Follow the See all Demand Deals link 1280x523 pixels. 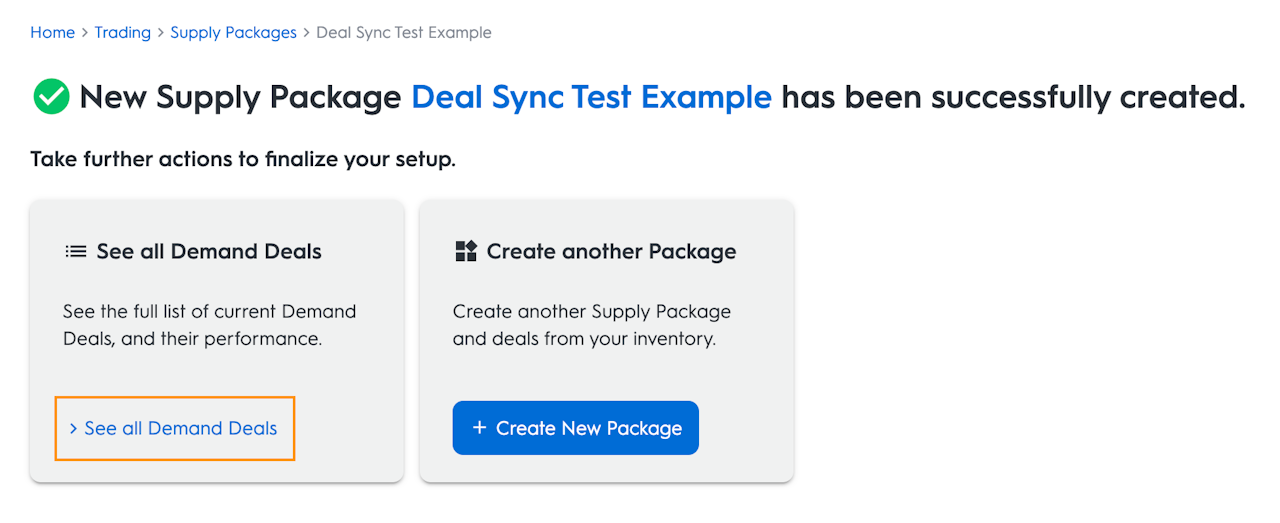[x=180, y=428]
